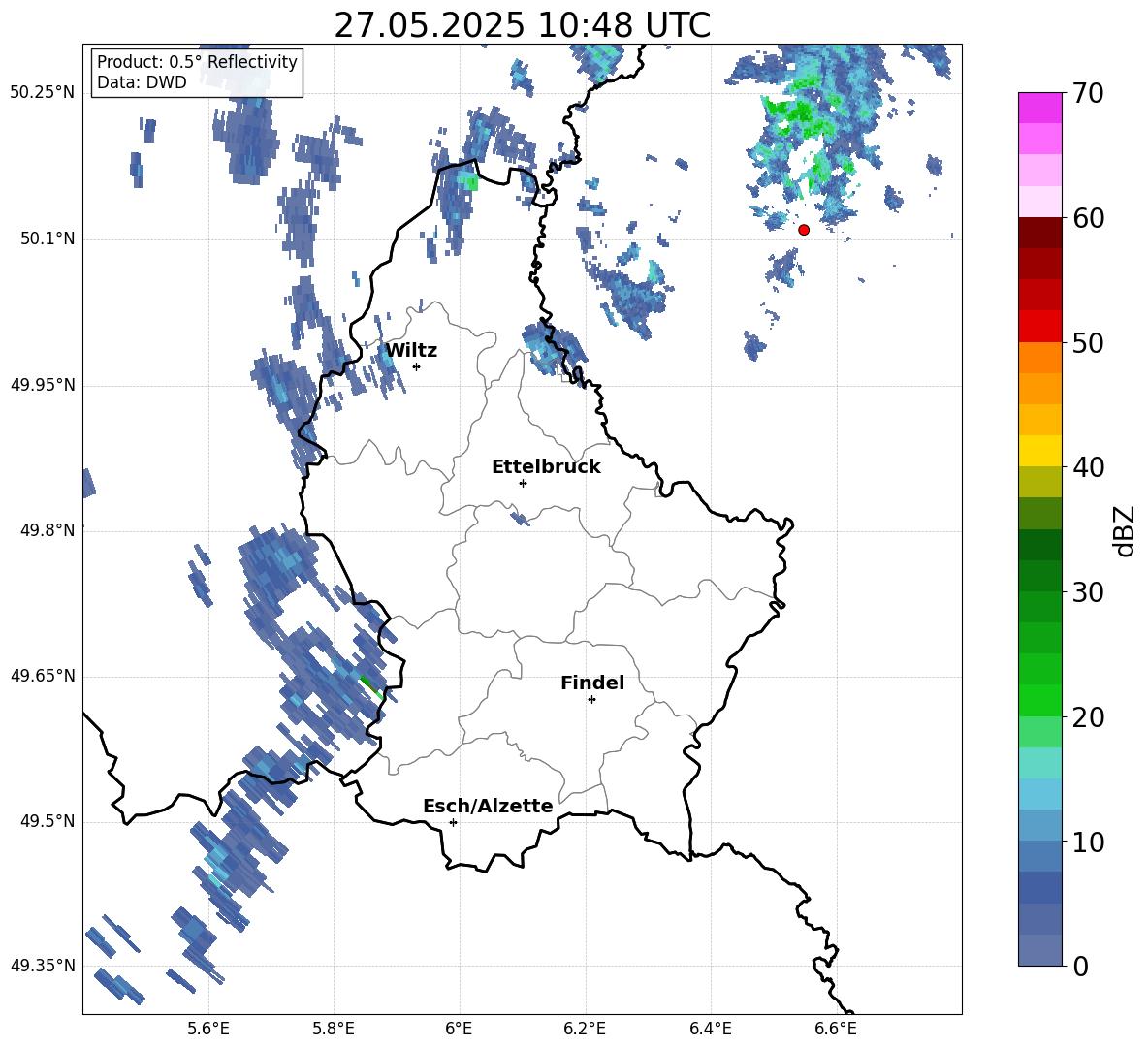Click the 5.6°E longitude label

[208, 1029]
